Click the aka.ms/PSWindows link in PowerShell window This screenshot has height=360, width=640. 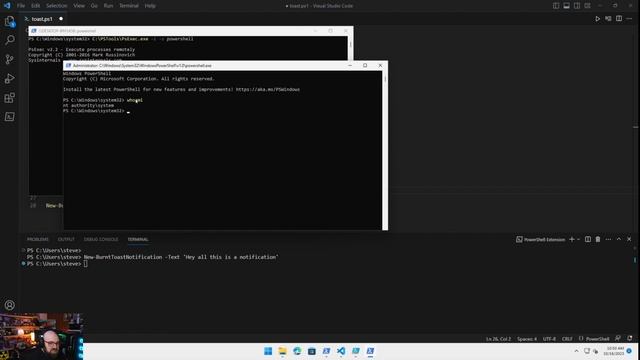pyautogui.click(x=268, y=89)
